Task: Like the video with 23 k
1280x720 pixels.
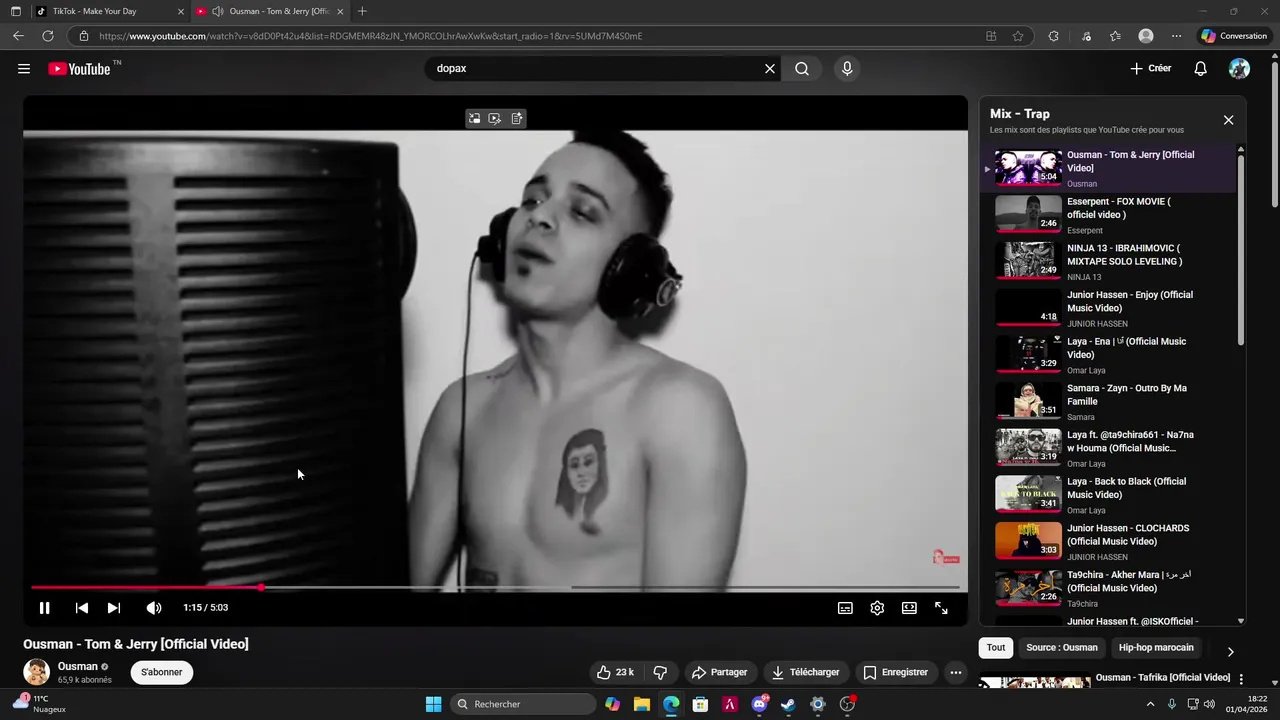Action: tap(615, 672)
